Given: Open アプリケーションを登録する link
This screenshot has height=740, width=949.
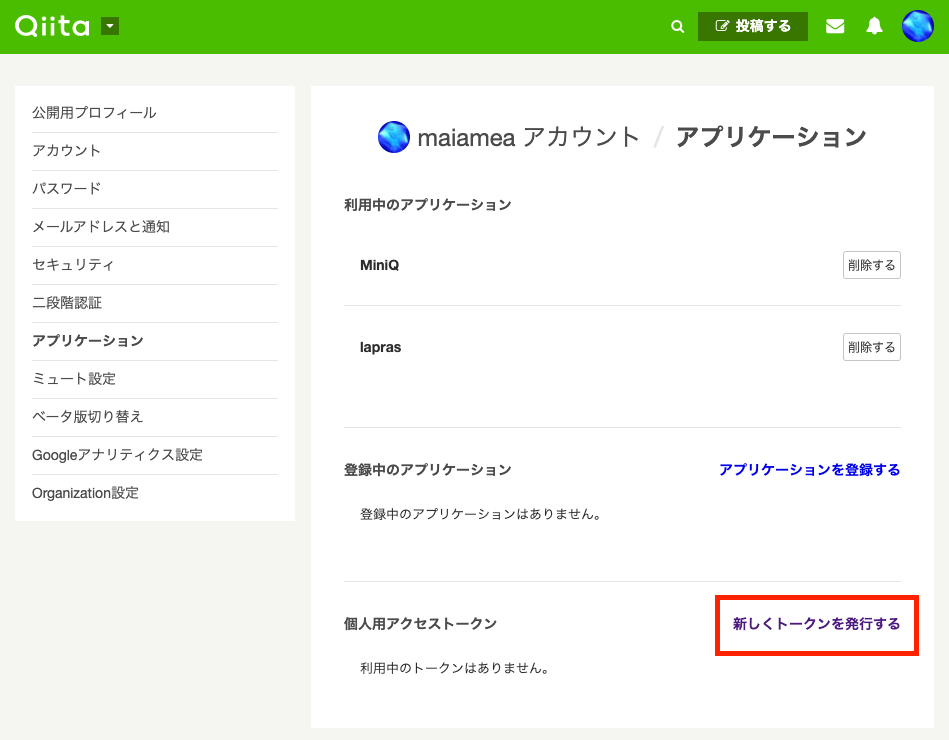Looking at the screenshot, I should tap(809, 470).
